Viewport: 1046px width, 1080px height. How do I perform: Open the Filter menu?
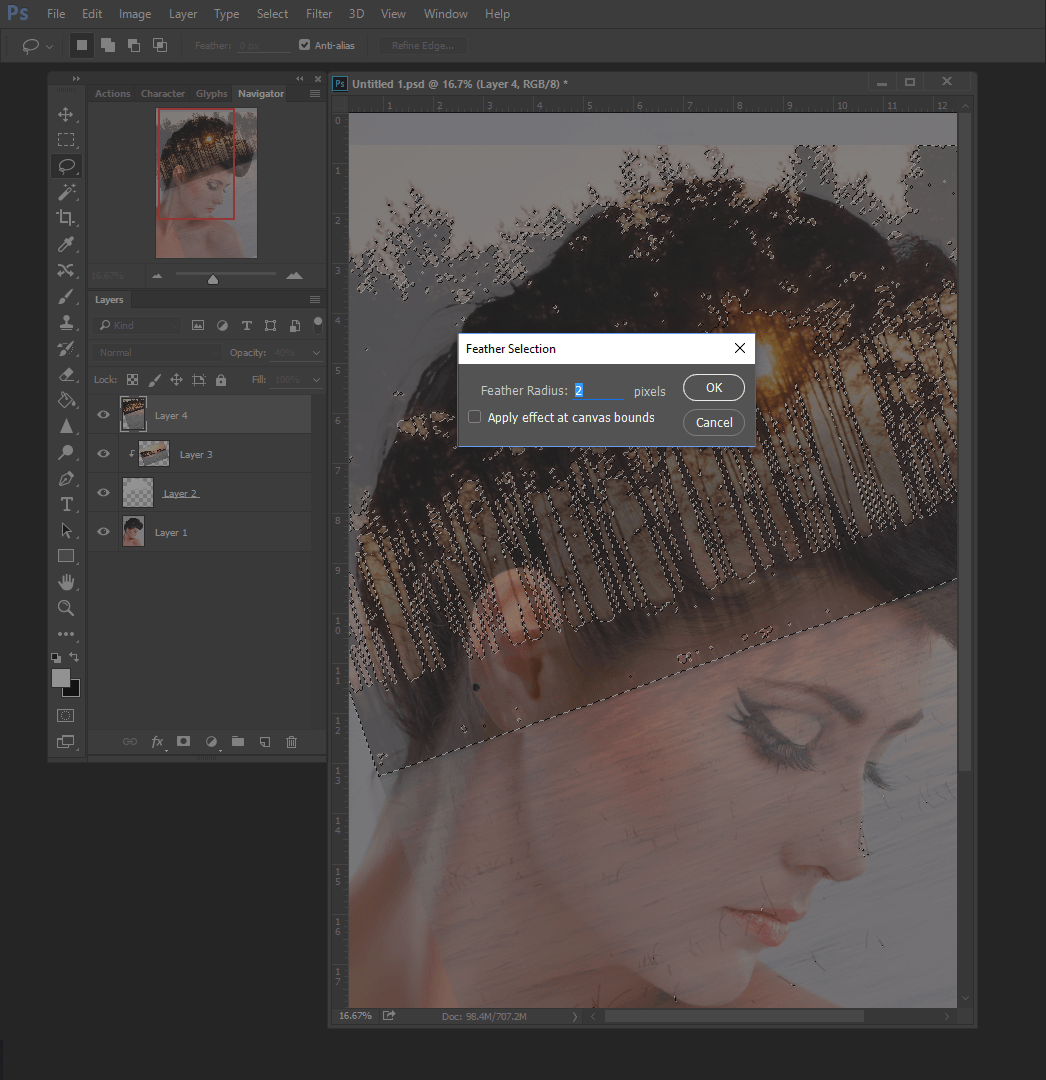pyautogui.click(x=319, y=14)
